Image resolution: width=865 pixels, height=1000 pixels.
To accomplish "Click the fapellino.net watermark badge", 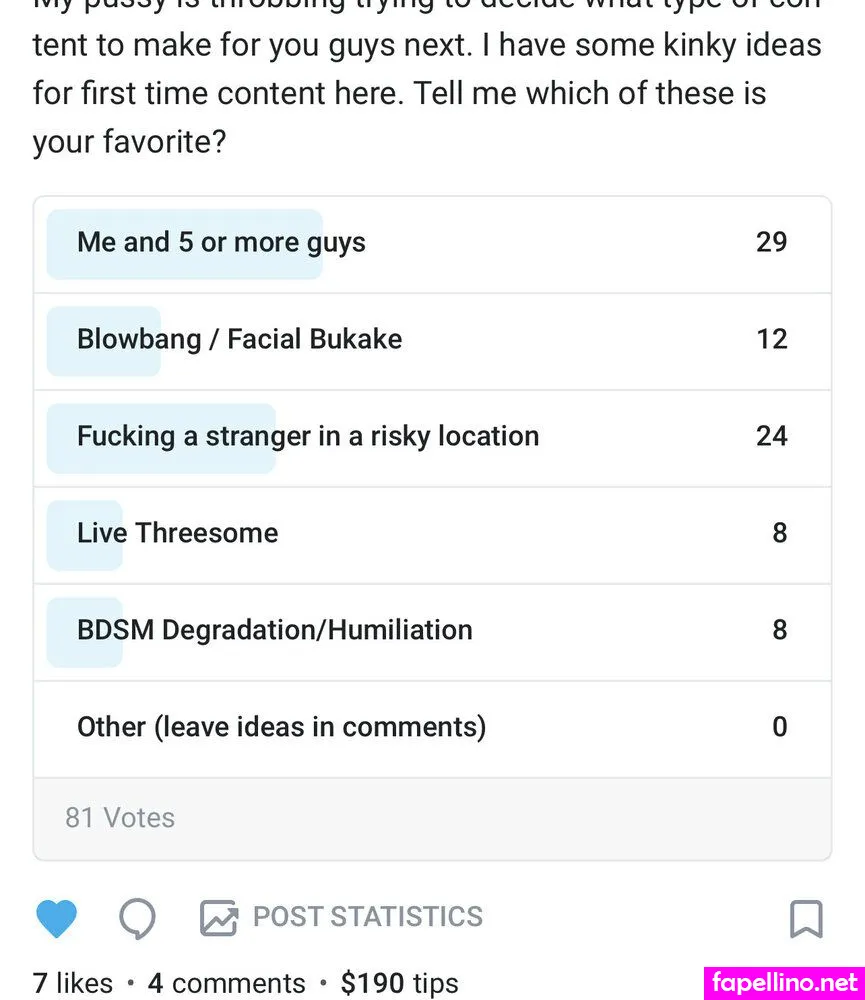I will click(785, 982).
